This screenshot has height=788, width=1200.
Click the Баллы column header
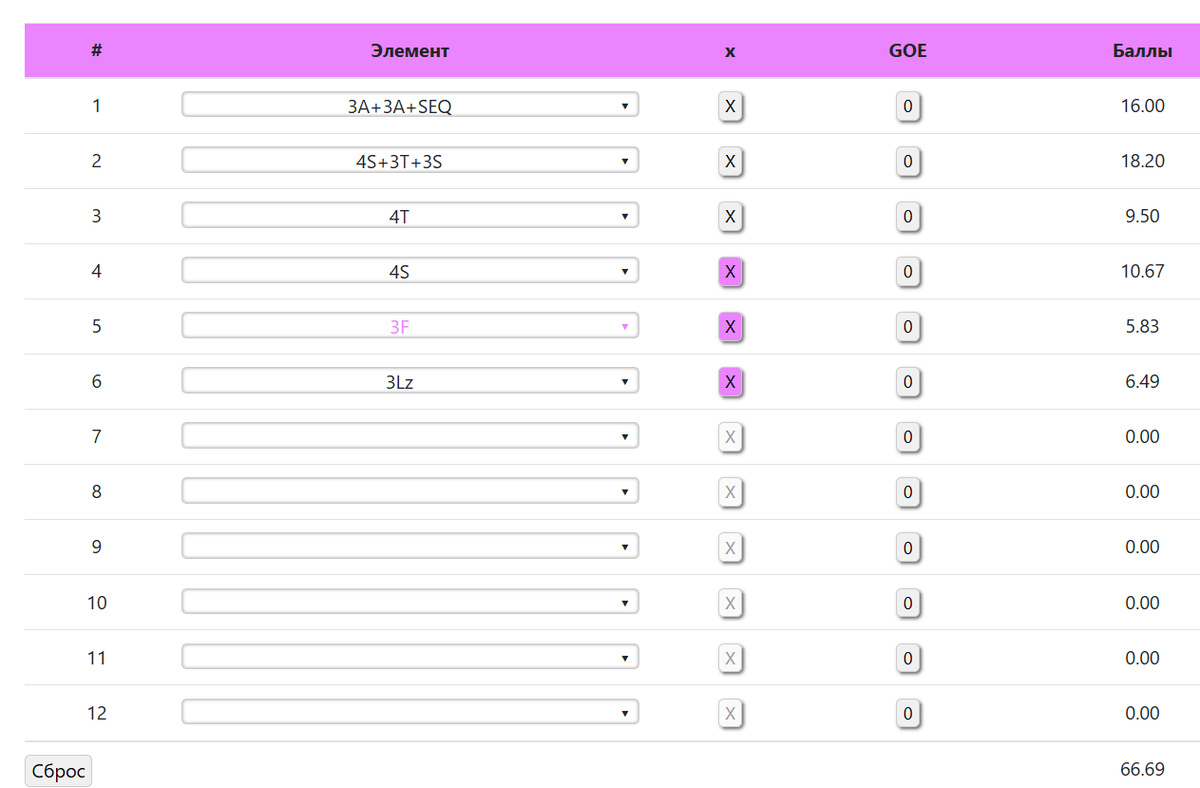pyautogui.click(x=1142, y=51)
